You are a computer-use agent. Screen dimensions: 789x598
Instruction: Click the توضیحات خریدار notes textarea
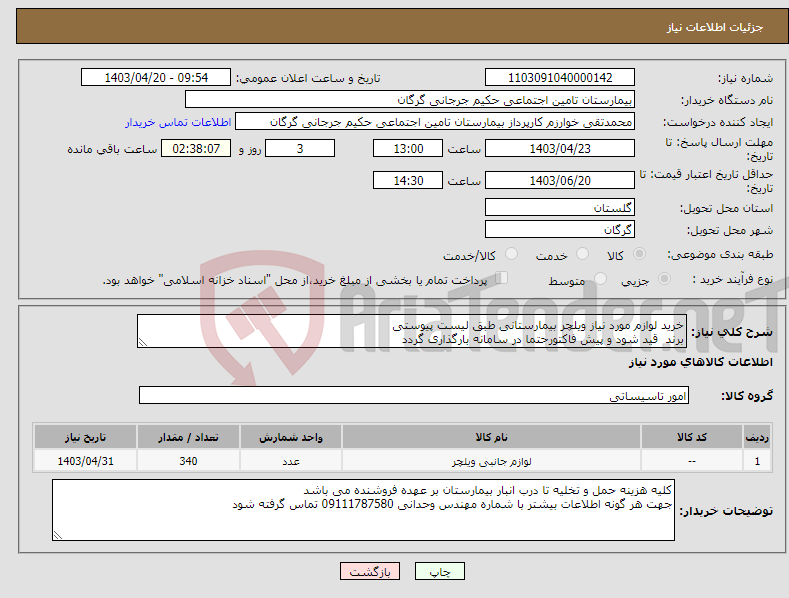pyautogui.click(x=363, y=510)
